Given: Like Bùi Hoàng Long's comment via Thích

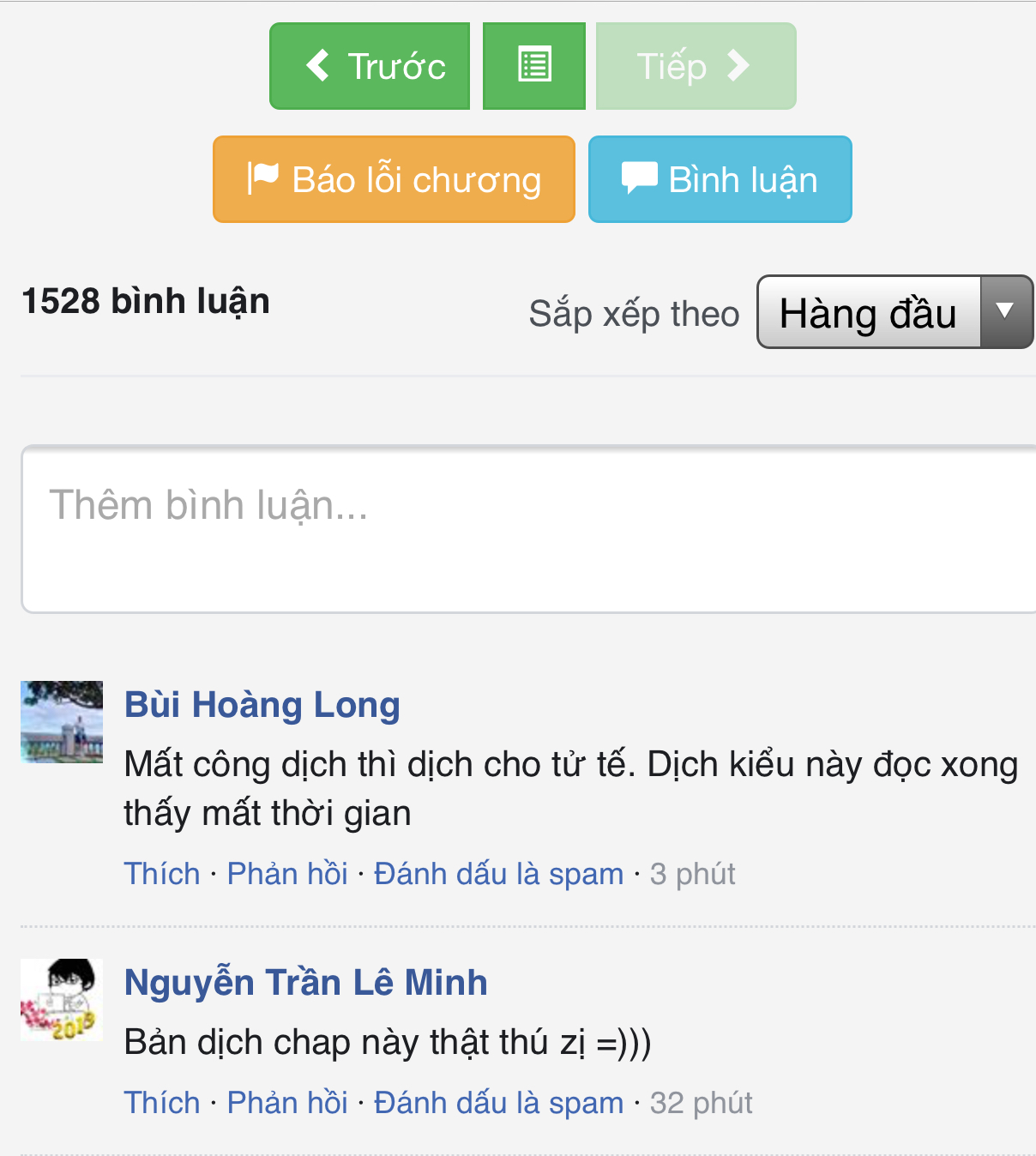Looking at the screenshot, I should point(162,874).
